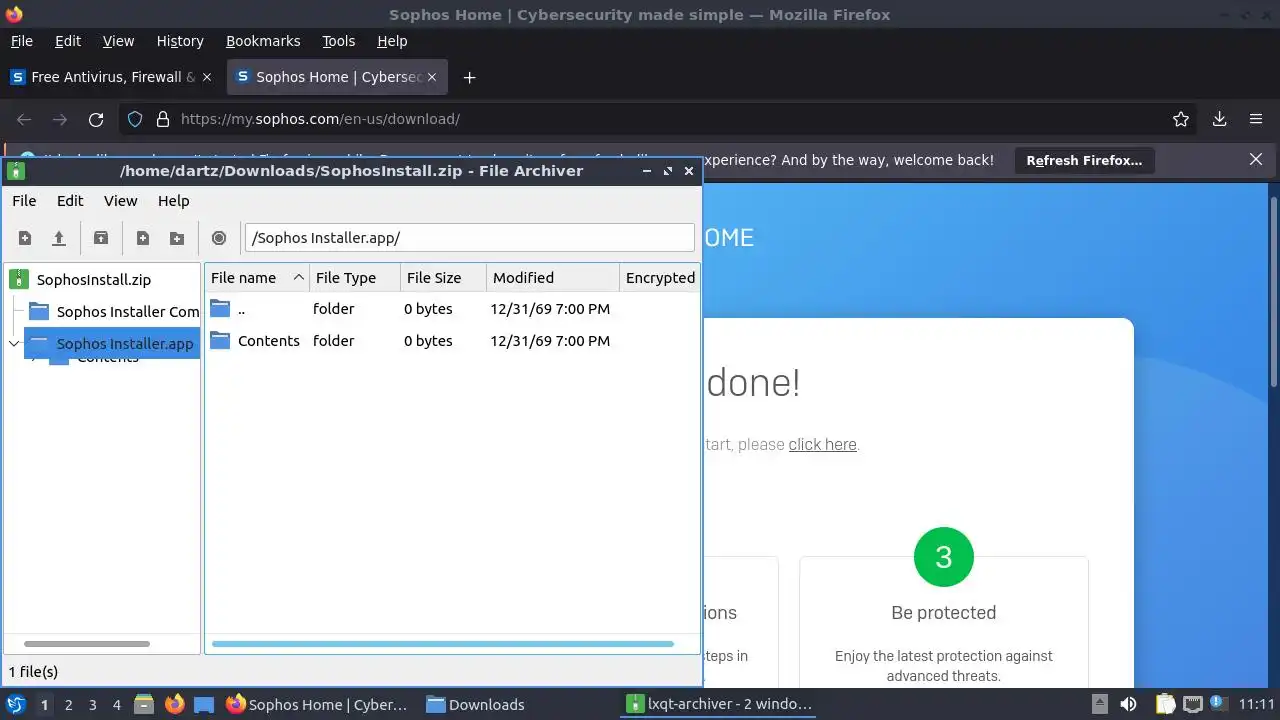This screenshot has width=1280, height=720.
Task: Reload the page in Firefox
Action: 96,119
